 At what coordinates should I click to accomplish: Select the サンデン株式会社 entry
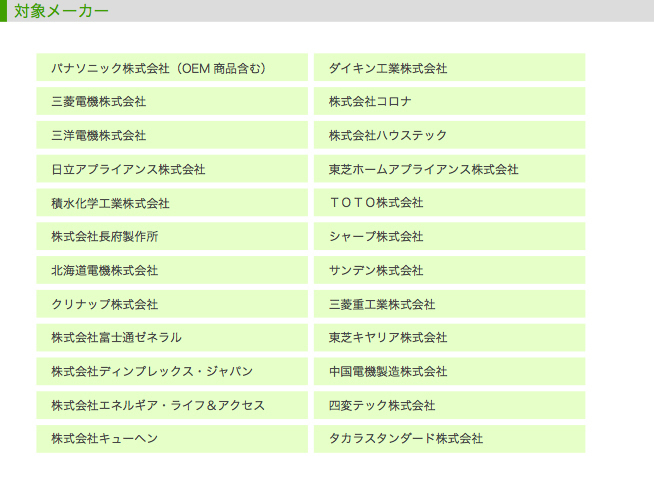click(449, 270)
